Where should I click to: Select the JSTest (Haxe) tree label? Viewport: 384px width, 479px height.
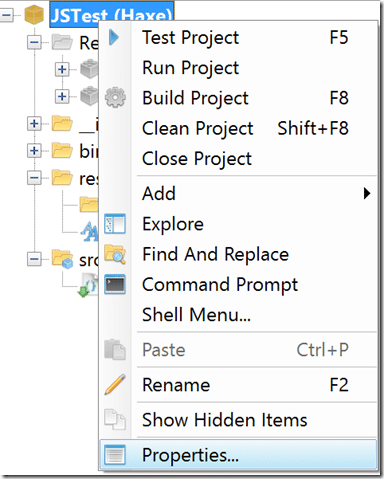112,14
